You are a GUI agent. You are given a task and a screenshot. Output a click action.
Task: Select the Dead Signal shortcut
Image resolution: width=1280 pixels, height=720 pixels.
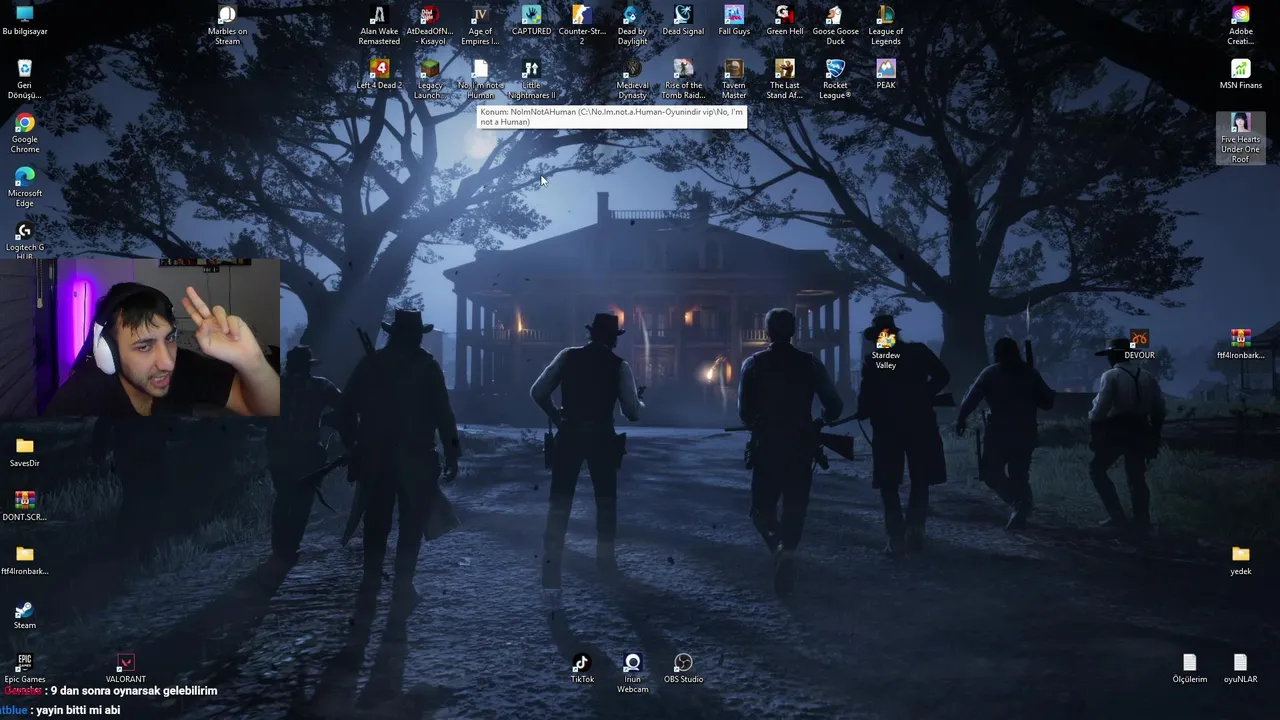pyautogui.click(x=683, y=20)
